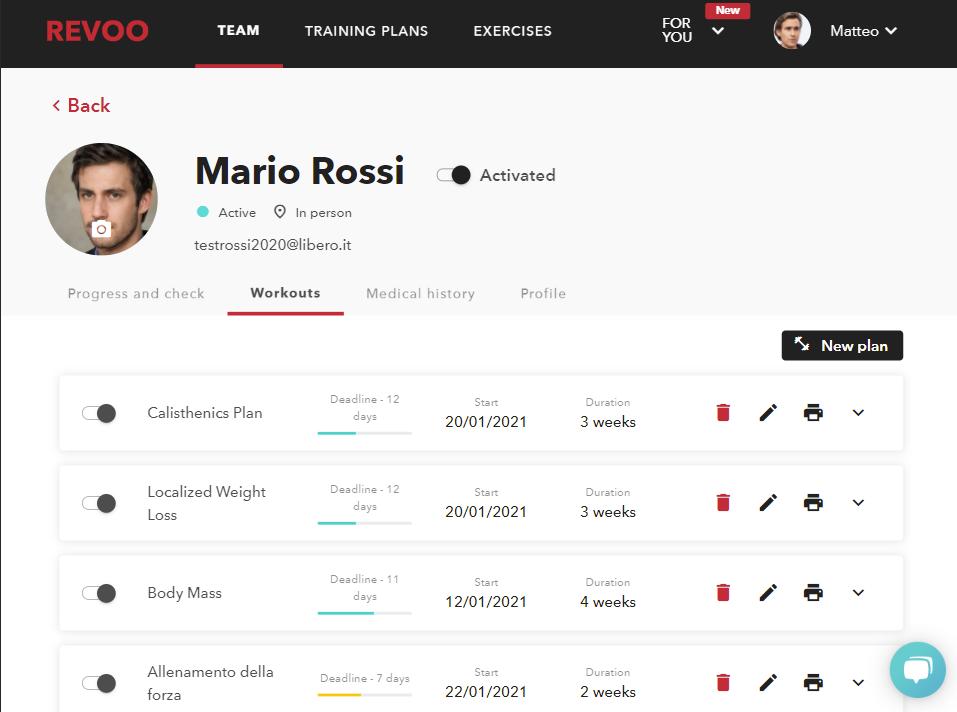Expand the Calisthenics Plan row
Screen dimensions: 957x712
tap(858, 413)
